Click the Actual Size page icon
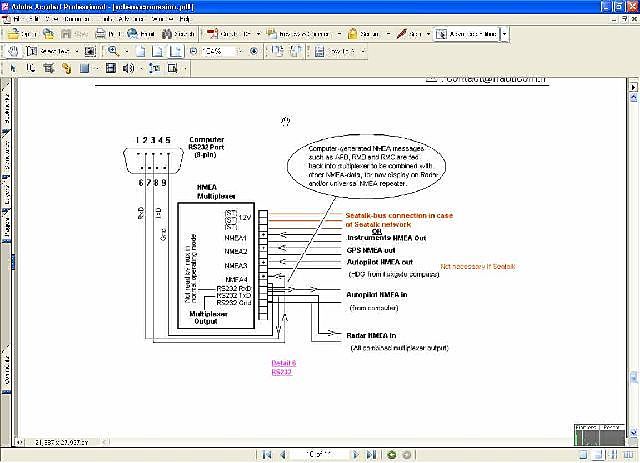640x463 pixels. click(140, 51)
